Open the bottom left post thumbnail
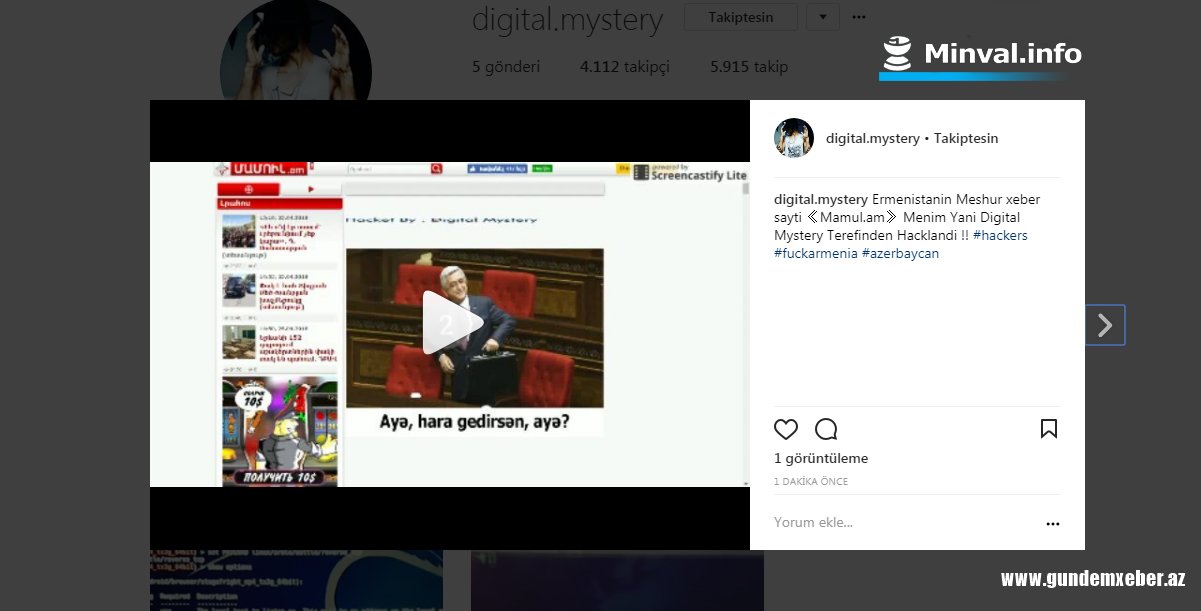 [x=296, y=580]
